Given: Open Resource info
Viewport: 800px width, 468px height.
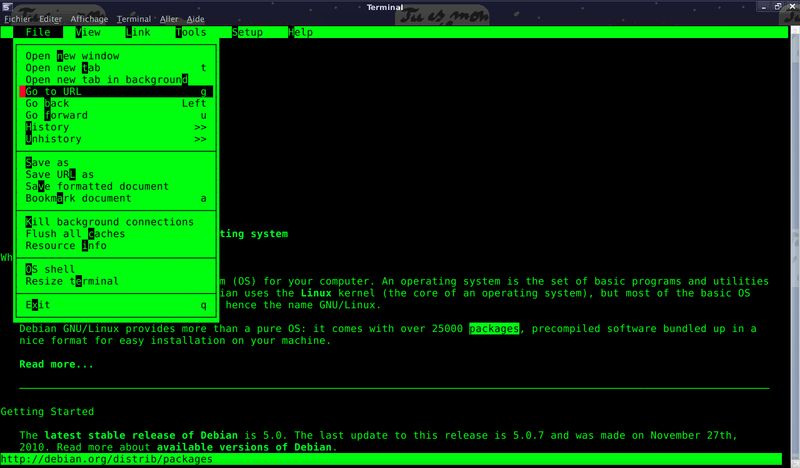Looking at the screenshot, I should pyautogui.click(x=116, y=245).
